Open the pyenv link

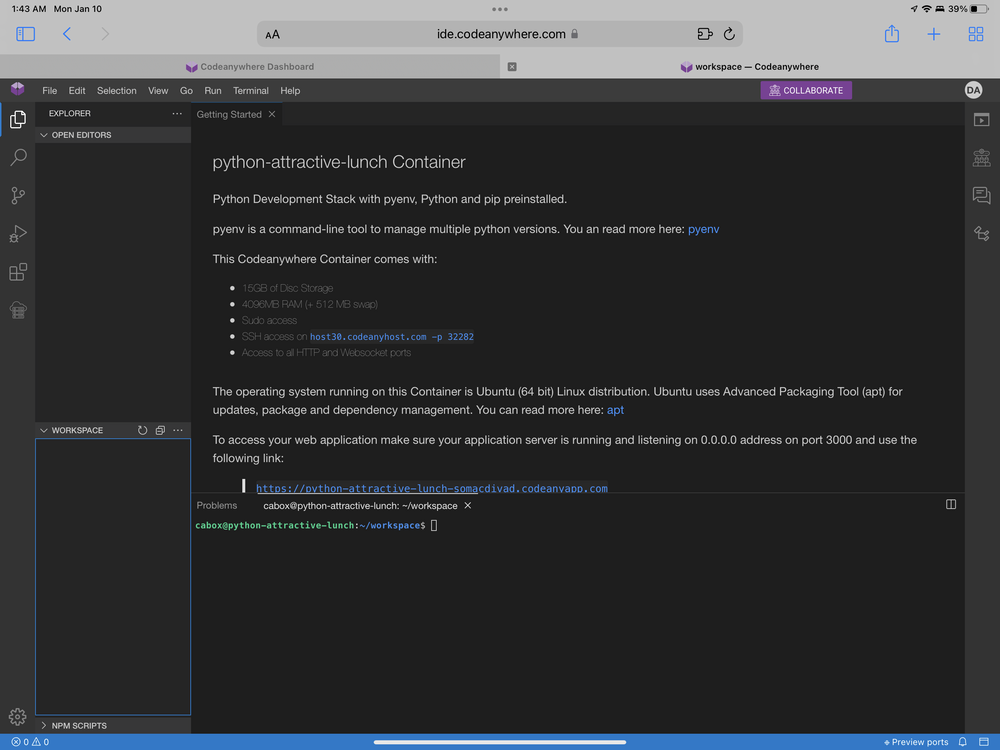point(703,229)
